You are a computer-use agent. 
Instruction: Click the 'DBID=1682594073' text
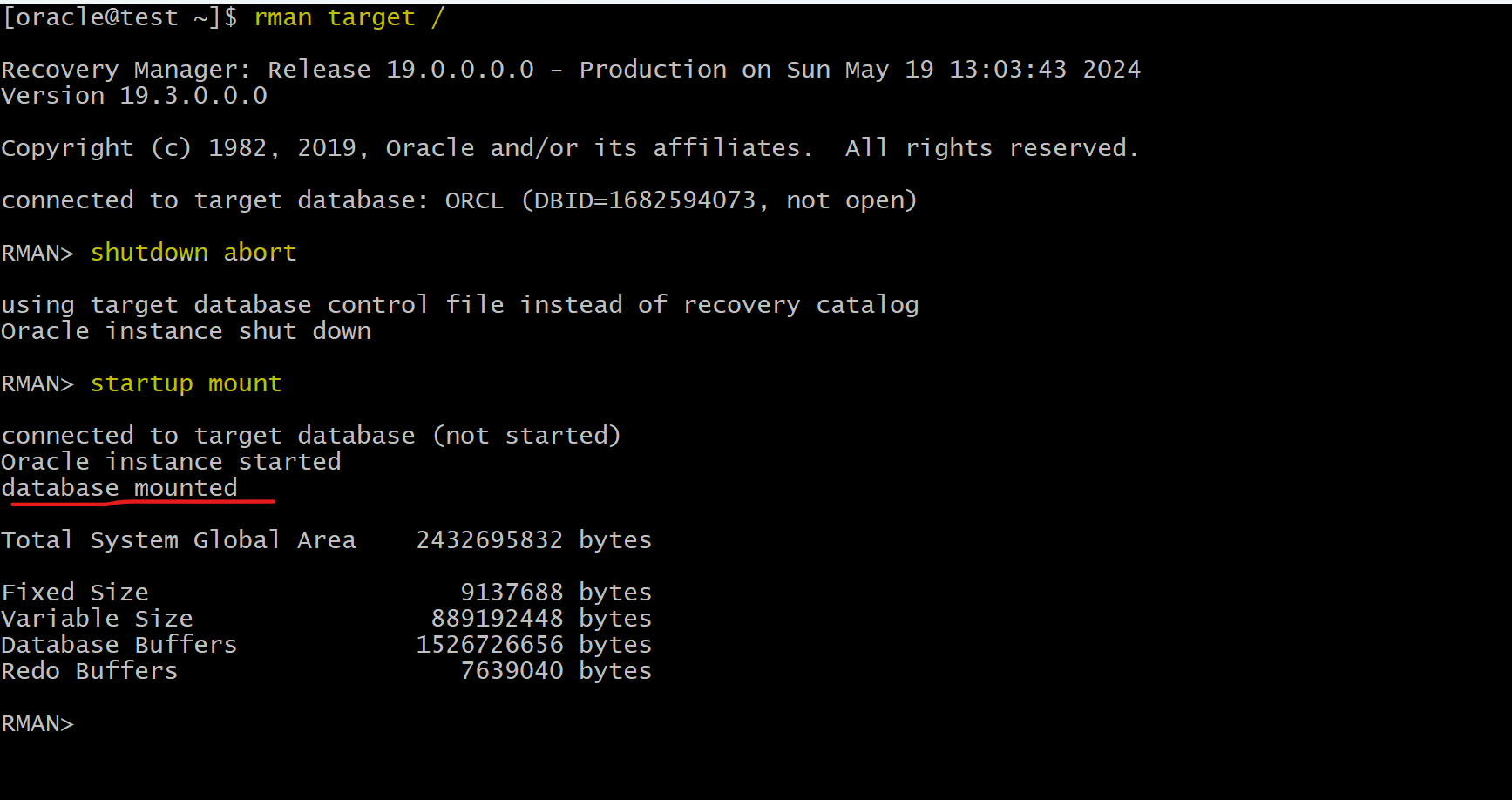point(645,200)
